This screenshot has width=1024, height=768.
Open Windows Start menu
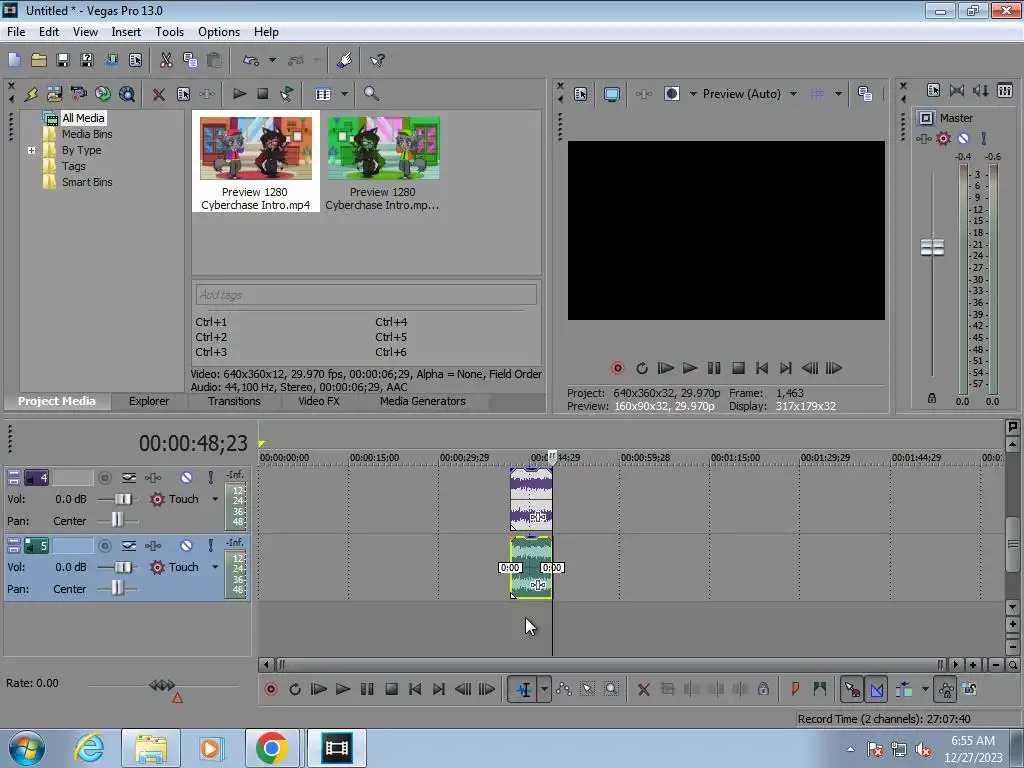pos(27,748)
